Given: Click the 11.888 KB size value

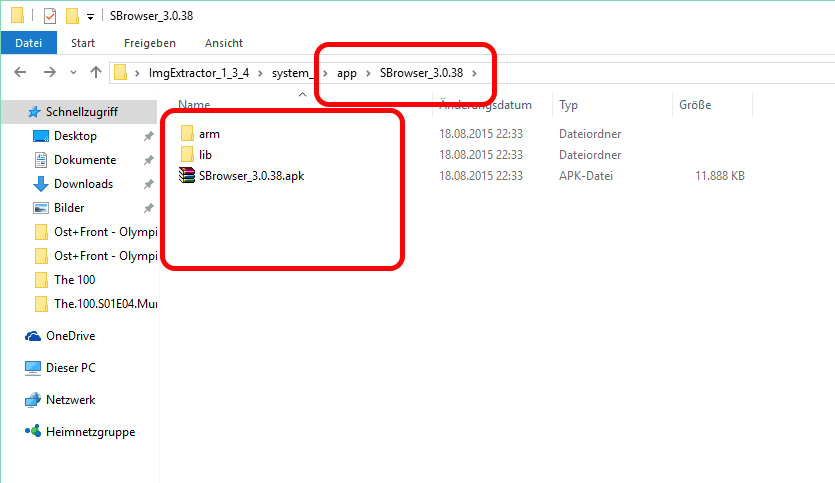Looking at the screenshot, I should coord(719,176).
